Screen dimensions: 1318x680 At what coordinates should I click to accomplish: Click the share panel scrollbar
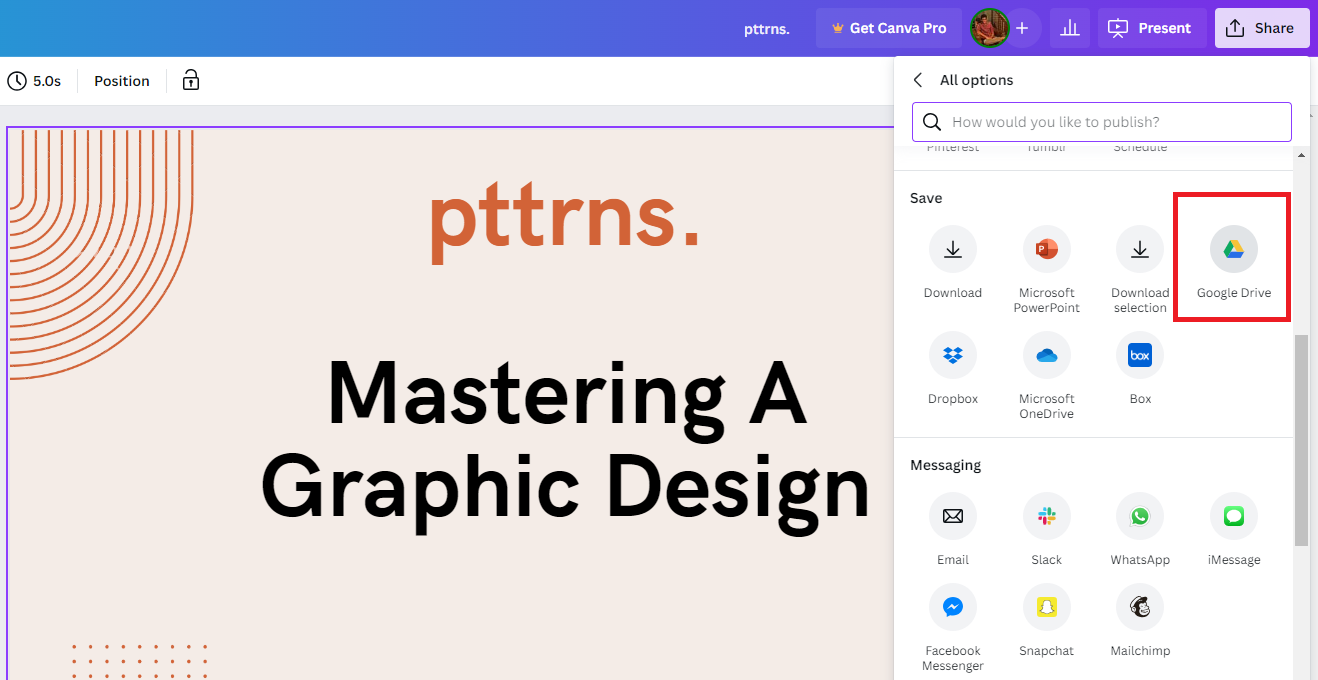(1301, 440)
